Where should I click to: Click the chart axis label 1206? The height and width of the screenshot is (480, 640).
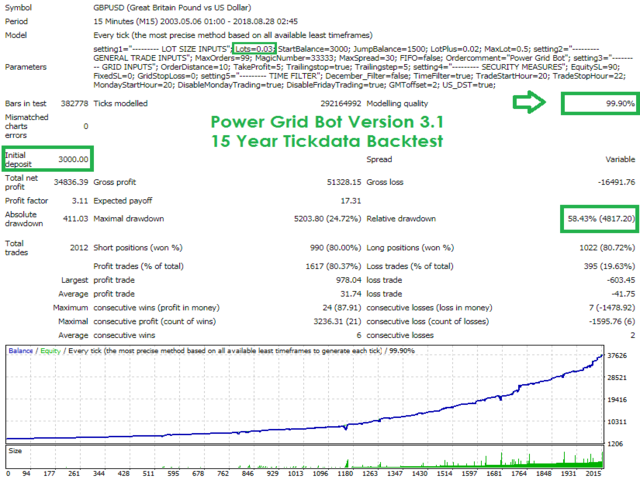(615, 444)
